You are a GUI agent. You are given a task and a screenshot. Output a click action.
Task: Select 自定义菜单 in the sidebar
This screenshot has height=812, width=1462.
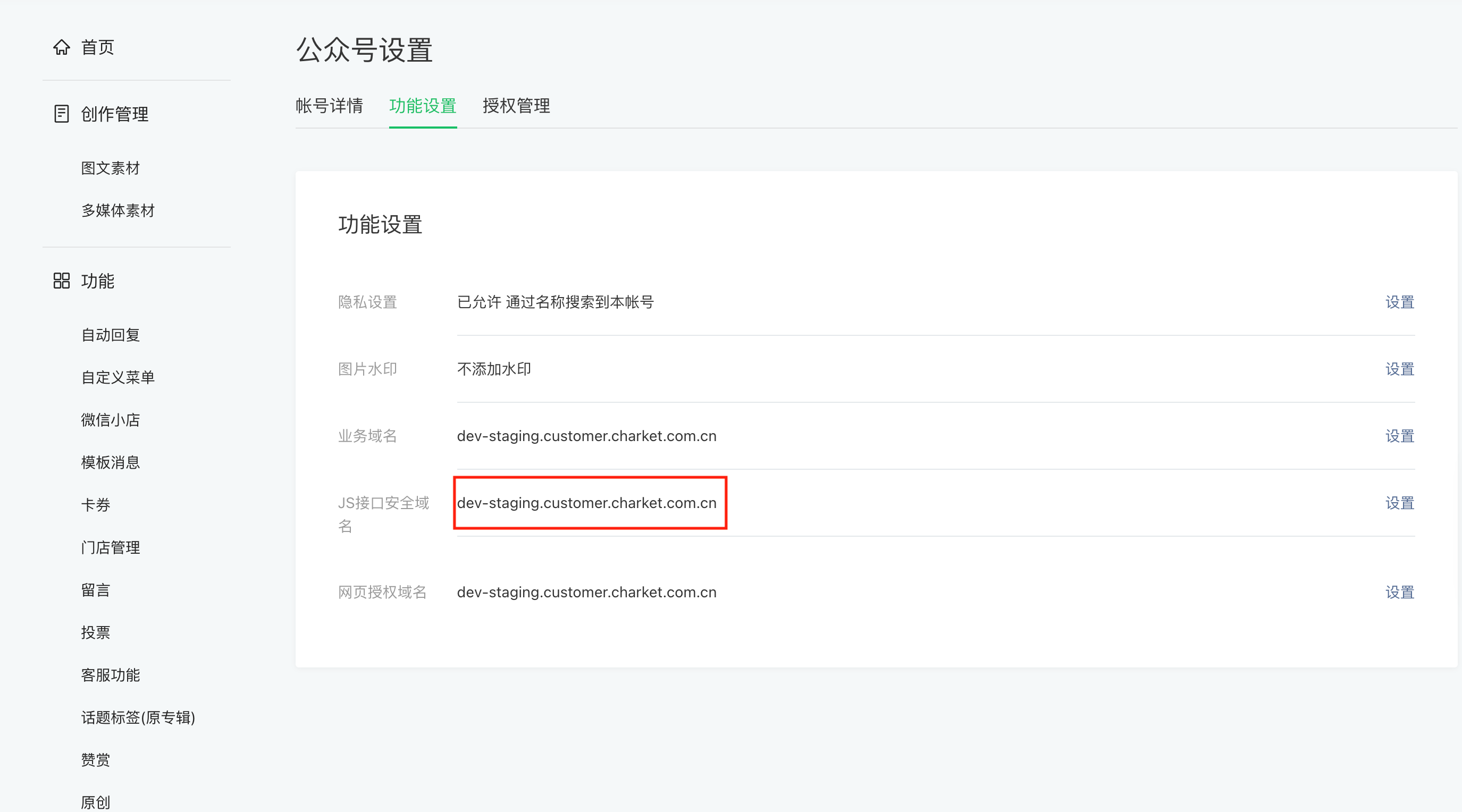[x=118, y=377]
